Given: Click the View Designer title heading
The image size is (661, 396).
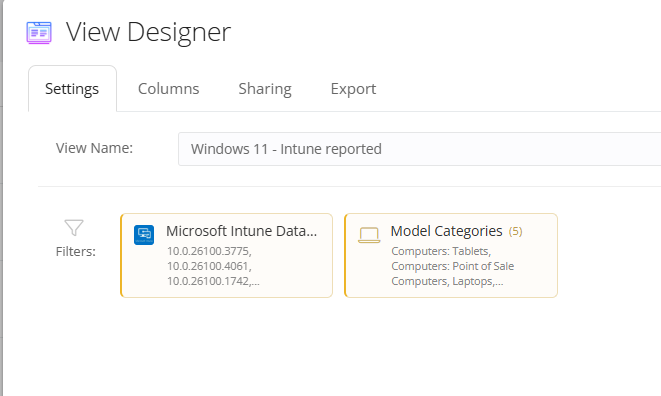Looking at the screenshot, I should tap(148, 32).
